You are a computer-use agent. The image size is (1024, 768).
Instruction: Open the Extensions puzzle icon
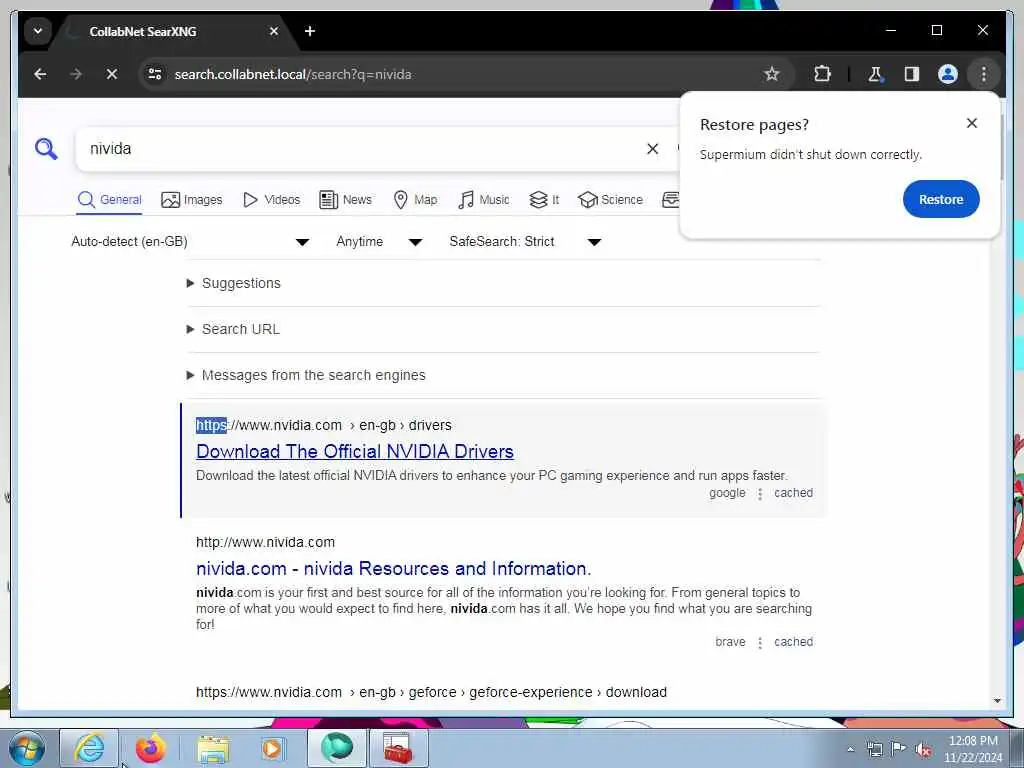[x=822, y=74]
